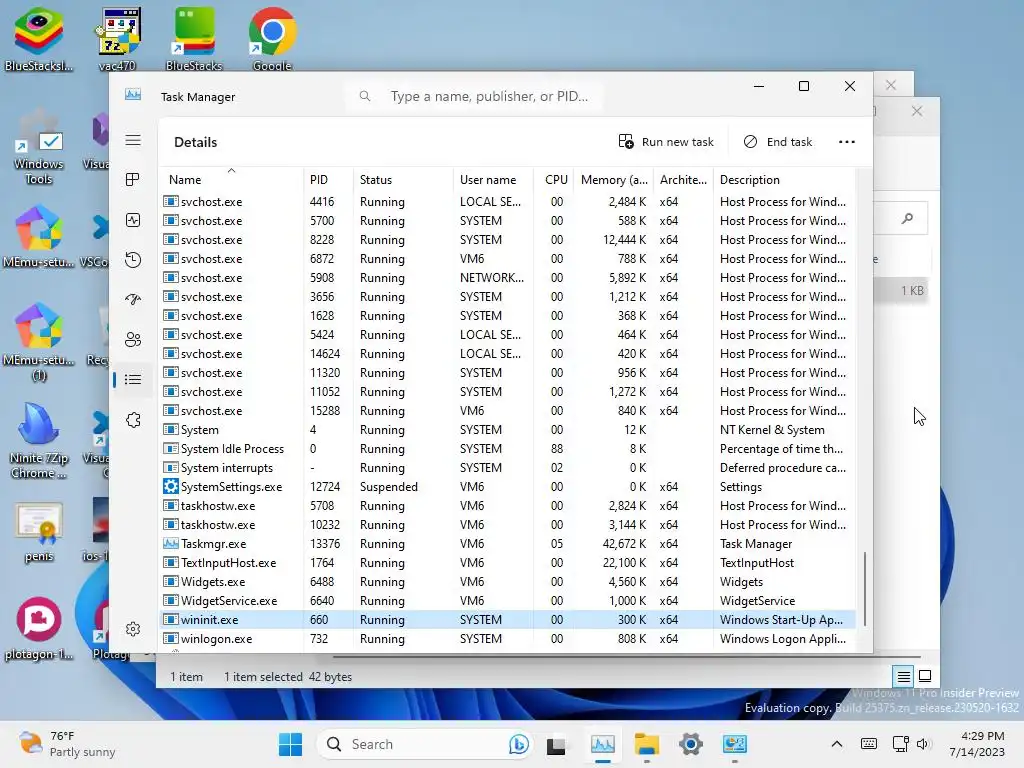Open the App history page icon
The image size is (1024, 768).
pos(133,260)
